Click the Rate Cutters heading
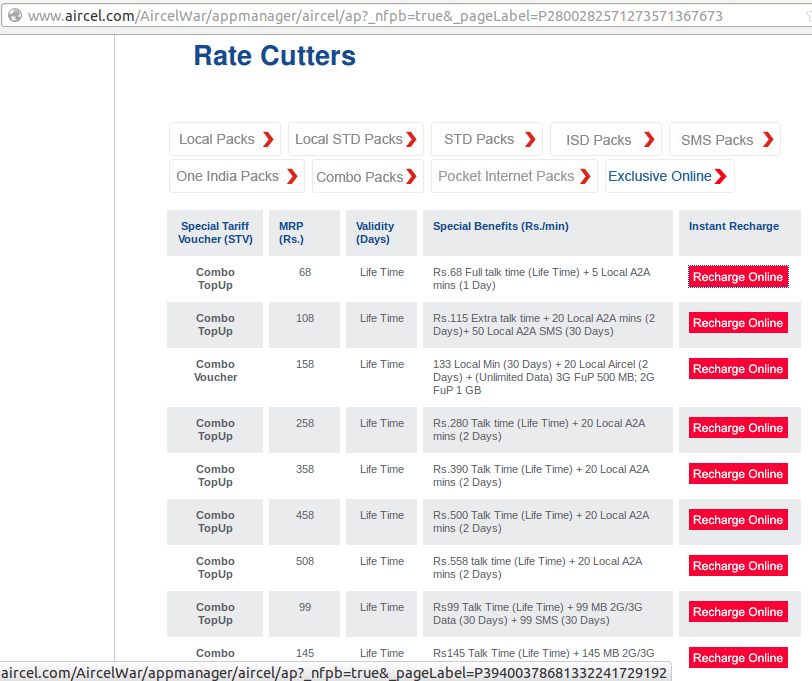Screen dimensions: 812x681 (274, 56)
